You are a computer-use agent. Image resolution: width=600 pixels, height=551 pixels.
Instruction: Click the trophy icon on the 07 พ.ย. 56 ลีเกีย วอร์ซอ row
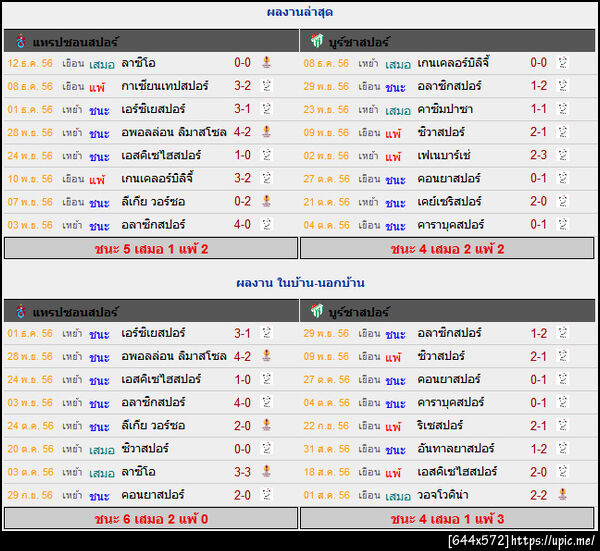point(267,201)
